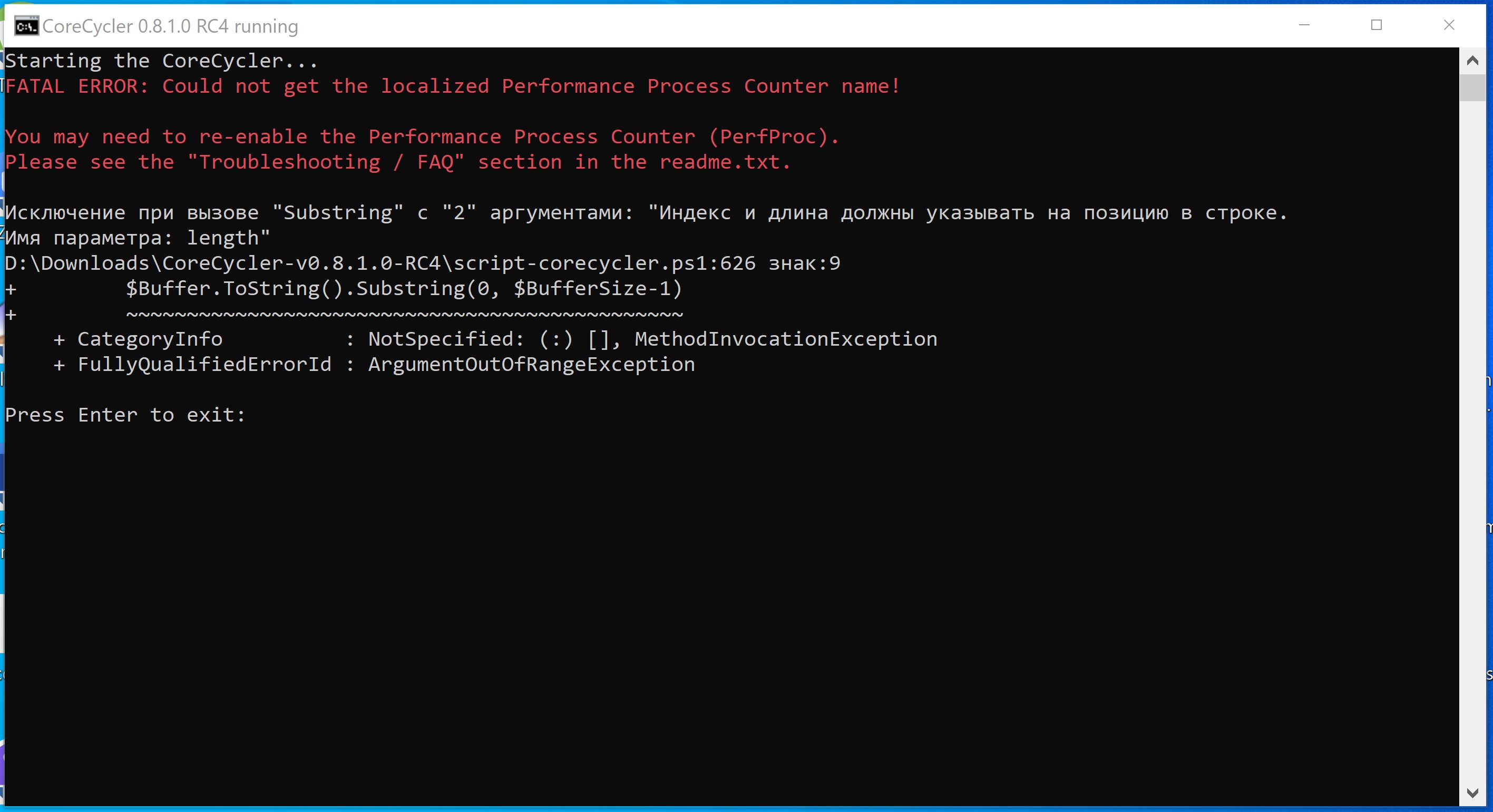Maximize the CoreCycler console window

pos(1377,25)
